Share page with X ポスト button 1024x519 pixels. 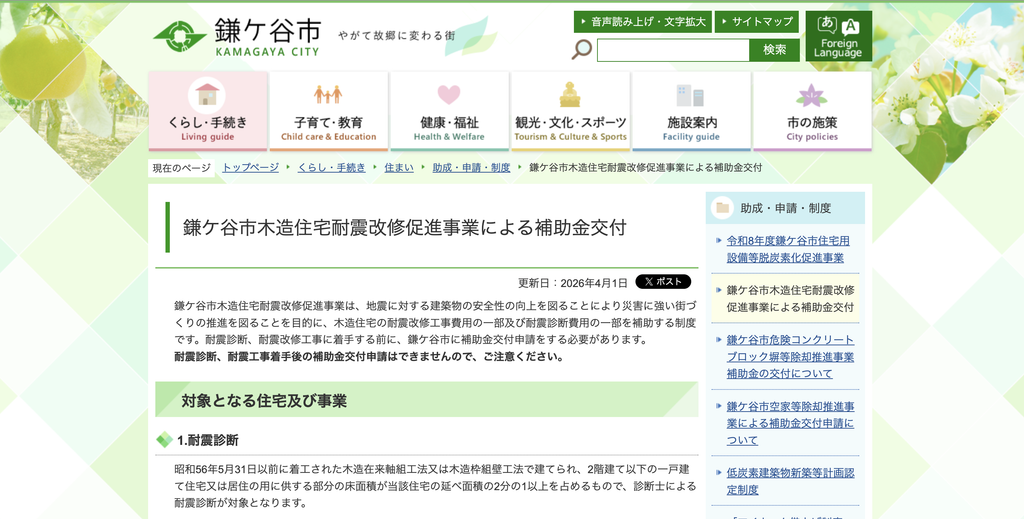(663, 282)
